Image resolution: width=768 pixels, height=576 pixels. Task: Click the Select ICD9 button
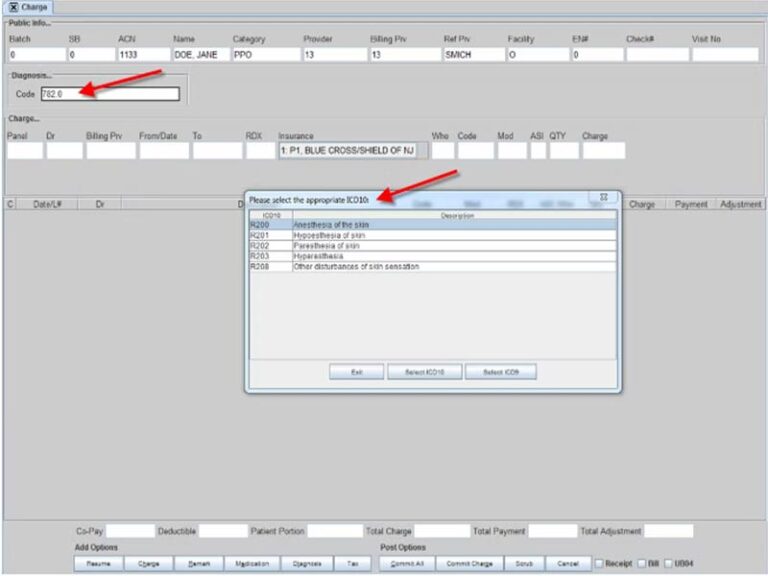tap(501, 372)
